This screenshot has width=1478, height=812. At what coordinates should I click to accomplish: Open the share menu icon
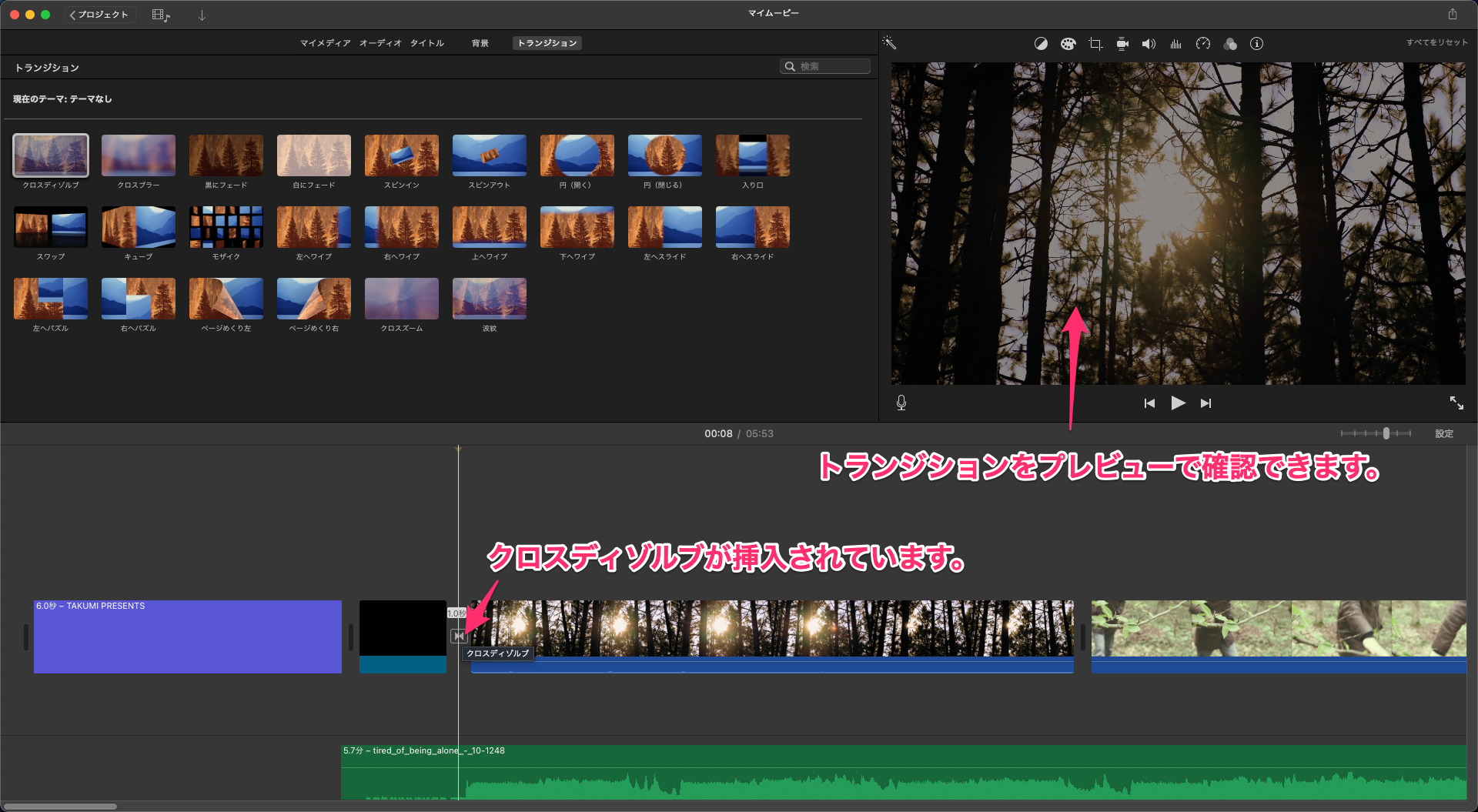[1452, 14]
